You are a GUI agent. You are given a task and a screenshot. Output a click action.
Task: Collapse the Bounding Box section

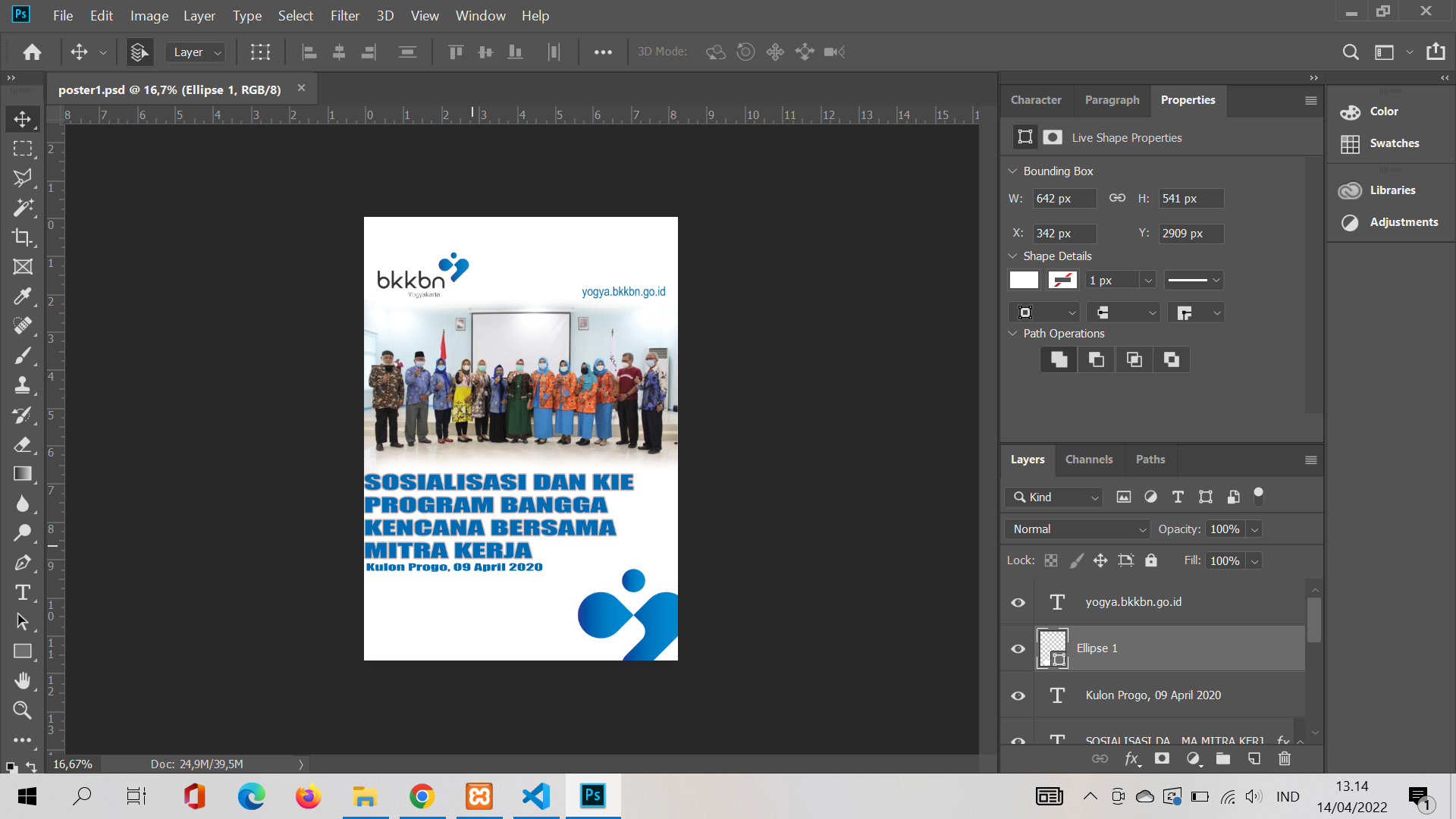coord(1012,171)
